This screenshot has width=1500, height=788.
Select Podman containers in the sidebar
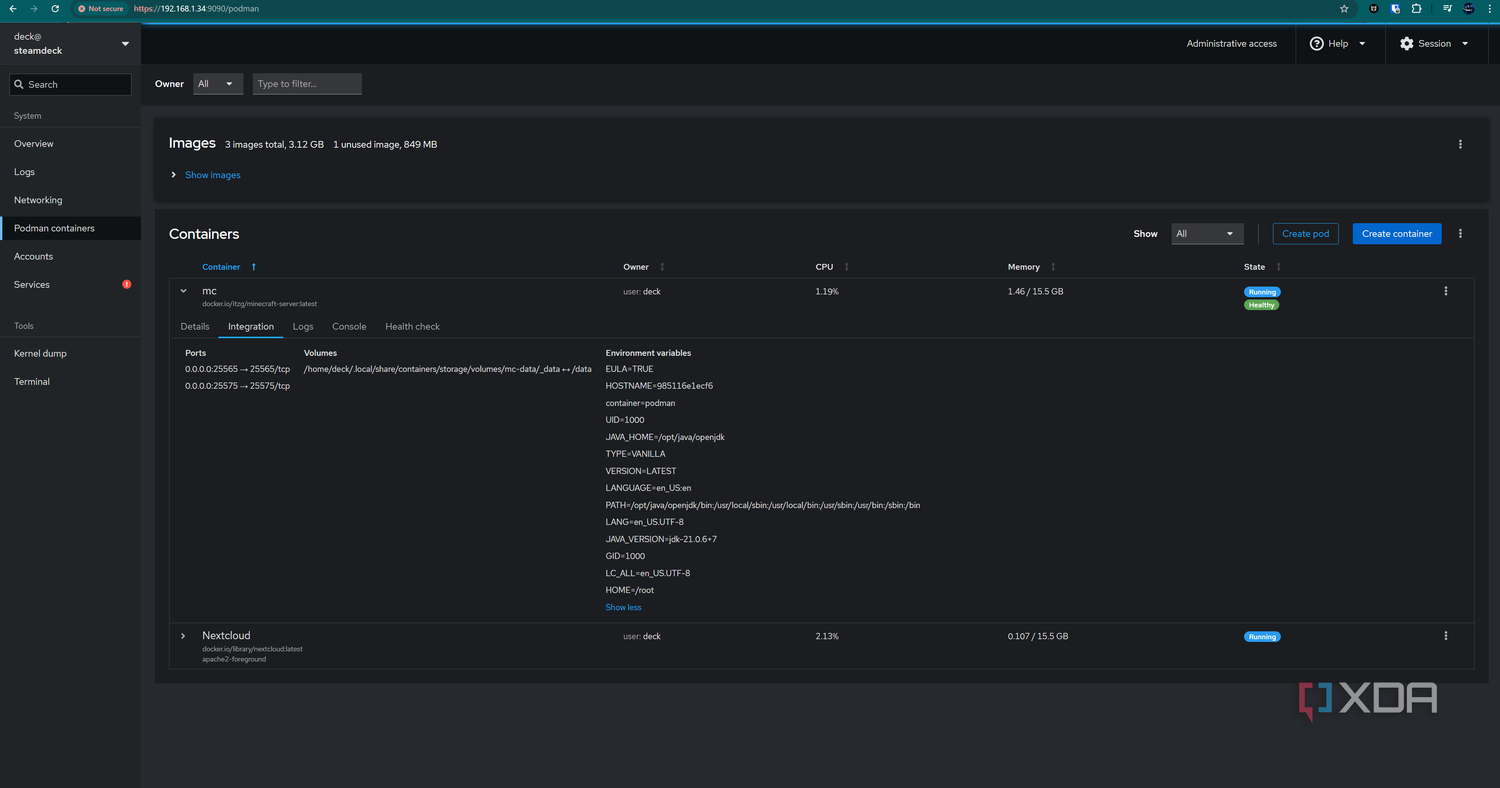click(x=70, y=228)
